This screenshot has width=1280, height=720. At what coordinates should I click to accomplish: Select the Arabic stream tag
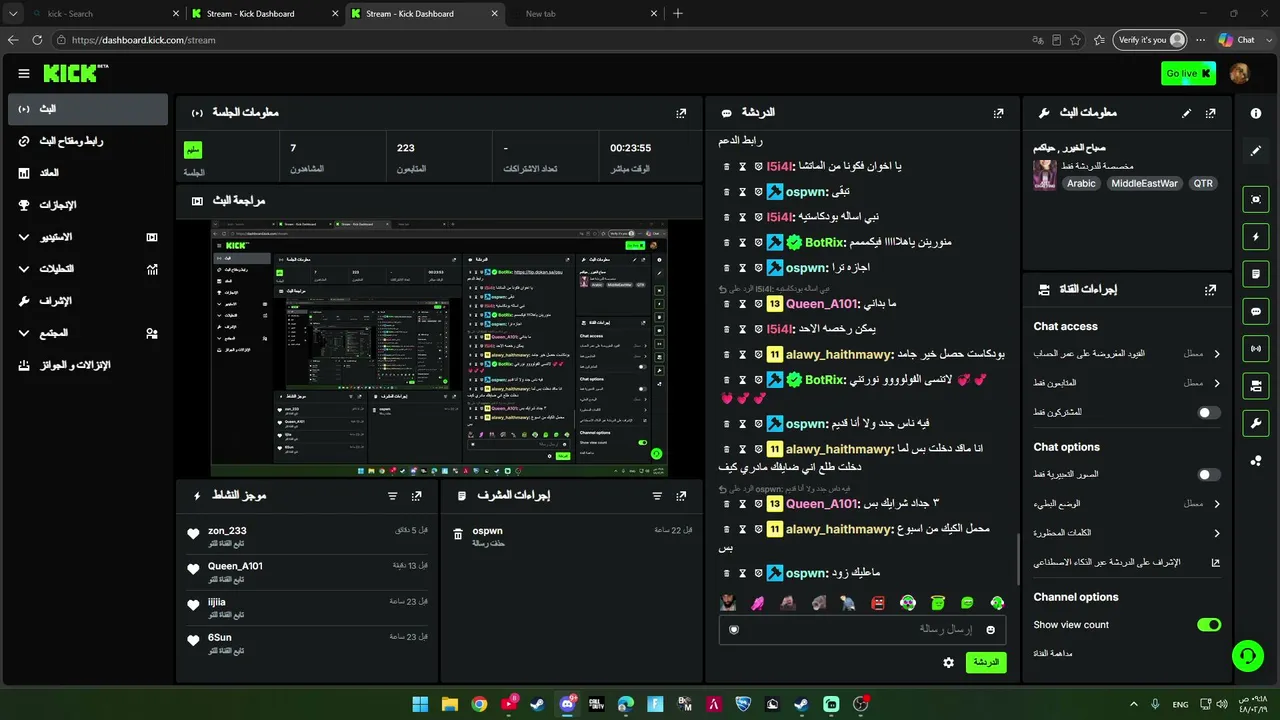[x=1081, y=184]
